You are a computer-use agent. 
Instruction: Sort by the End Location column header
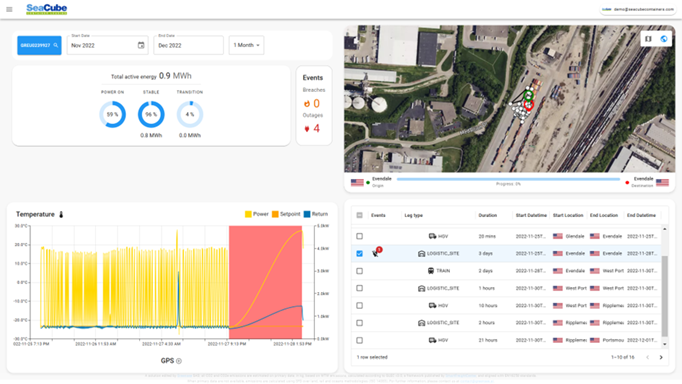tap(604, 215)
